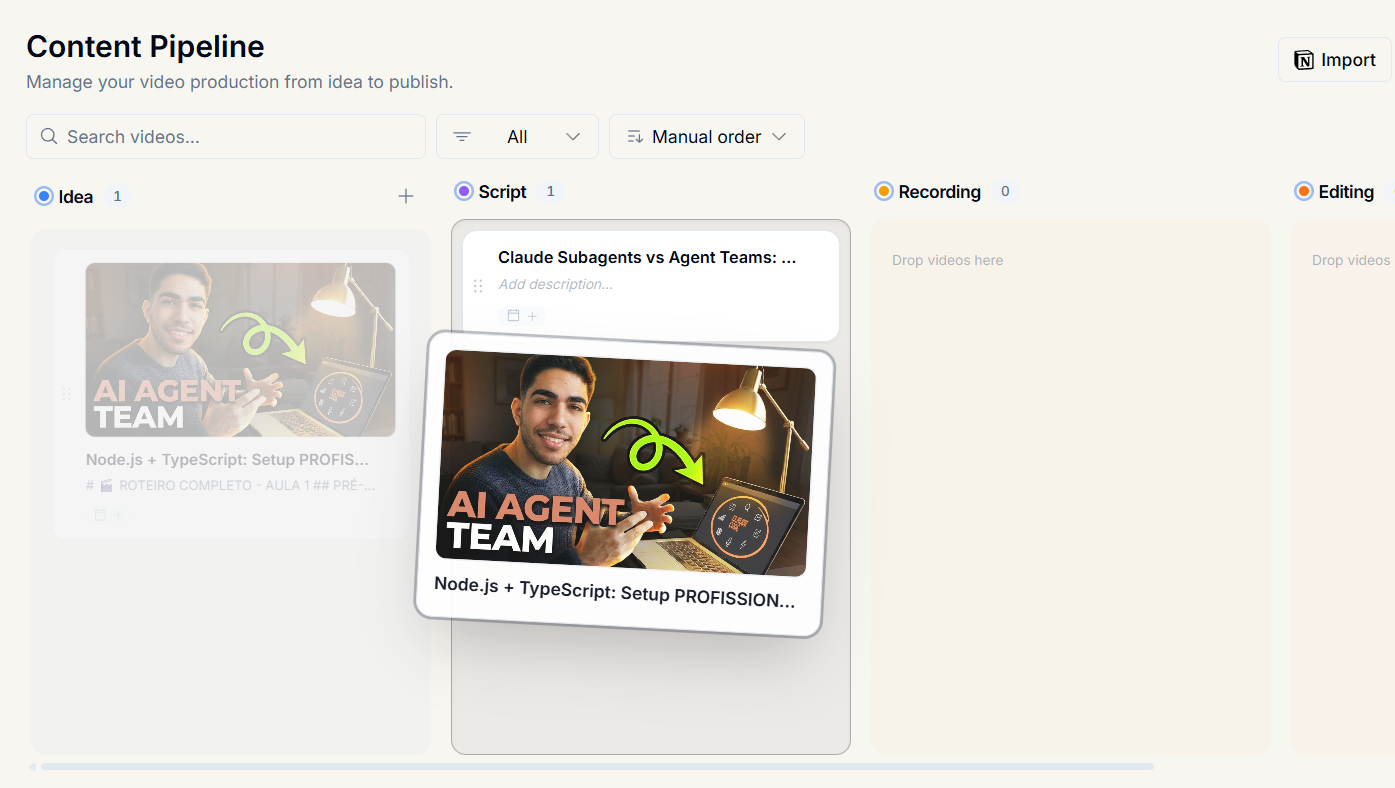Click the plus icon on the Claude Subagents card
This screenshot has width=1395, height=788.
(x=532, y=315)
